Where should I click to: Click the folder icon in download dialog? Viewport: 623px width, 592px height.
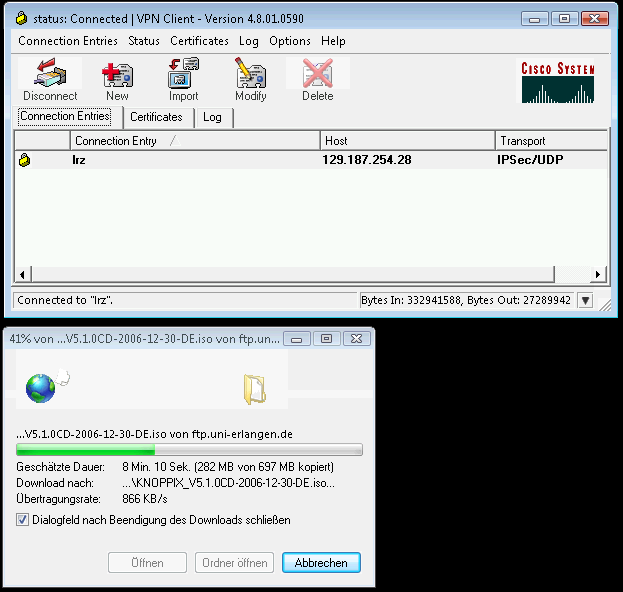[x=254, y=389]
